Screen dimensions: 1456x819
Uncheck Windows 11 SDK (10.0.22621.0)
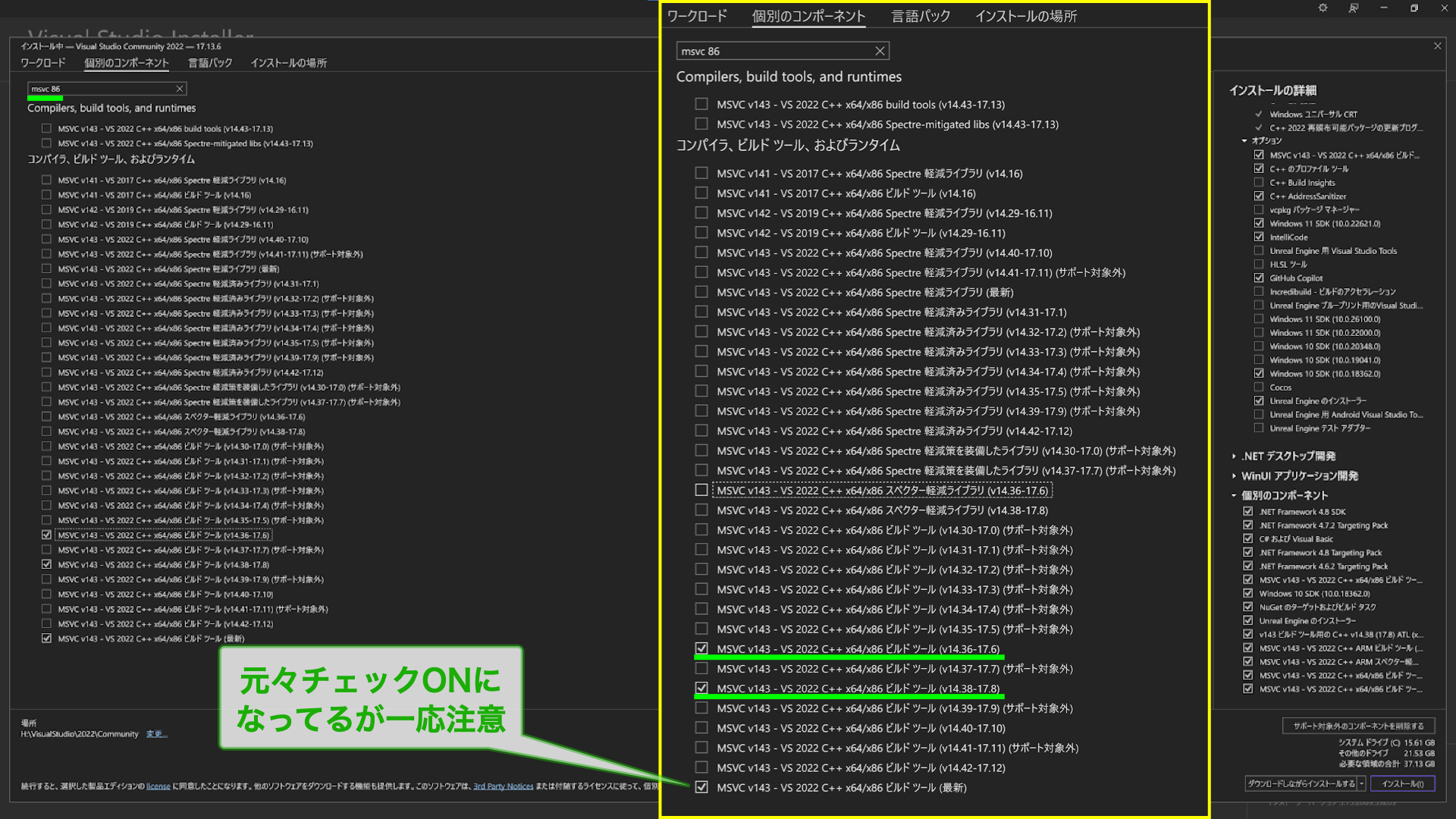1259,223
